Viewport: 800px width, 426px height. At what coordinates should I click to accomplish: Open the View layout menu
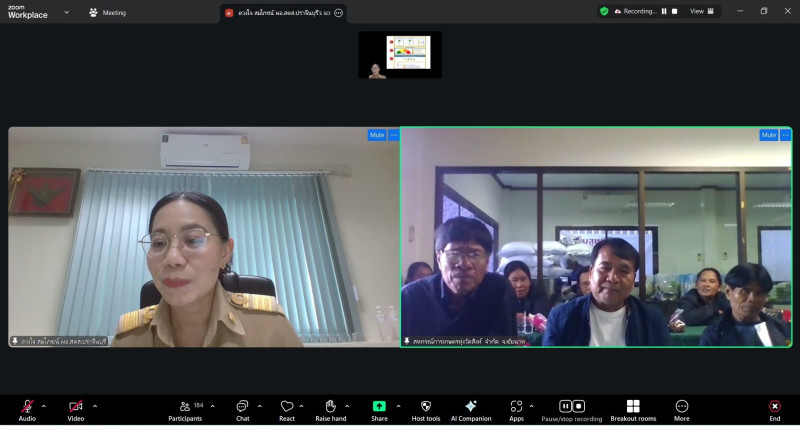point(700,11)
